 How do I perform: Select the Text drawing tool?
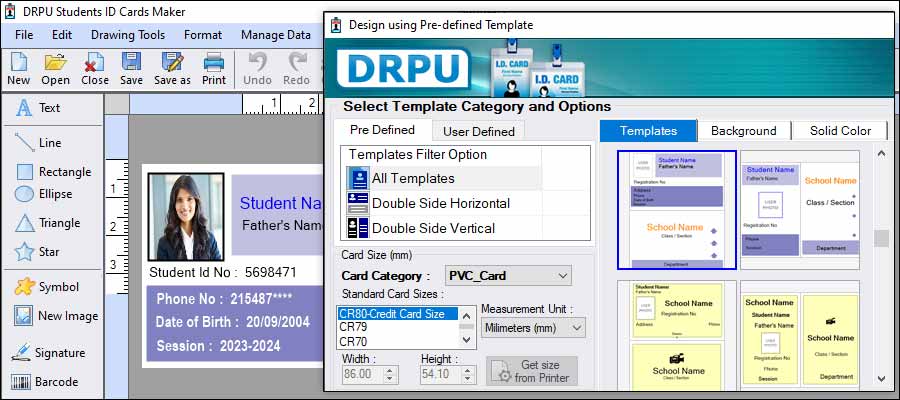pyautogui.click(x=38, y=108)
